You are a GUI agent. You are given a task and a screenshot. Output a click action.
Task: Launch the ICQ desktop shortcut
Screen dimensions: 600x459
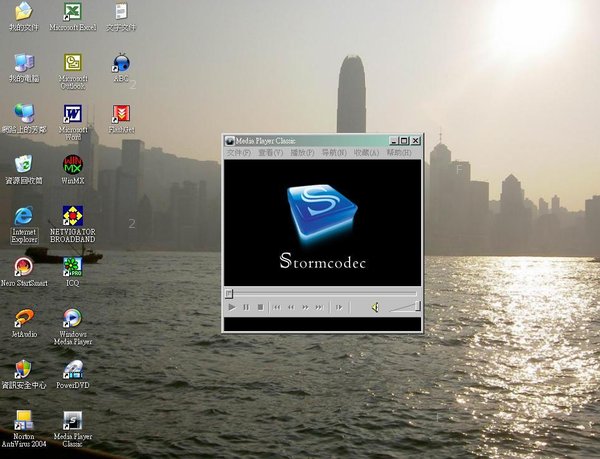73,272
